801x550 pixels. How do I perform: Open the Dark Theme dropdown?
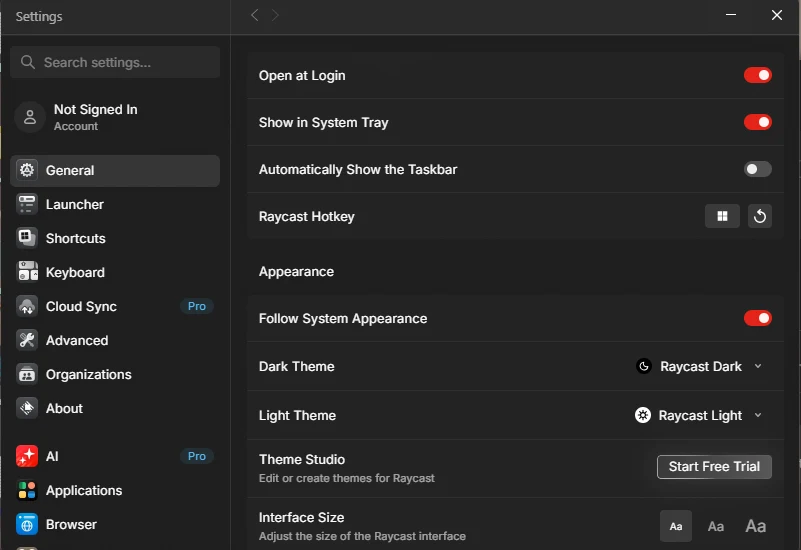[699, 366]
